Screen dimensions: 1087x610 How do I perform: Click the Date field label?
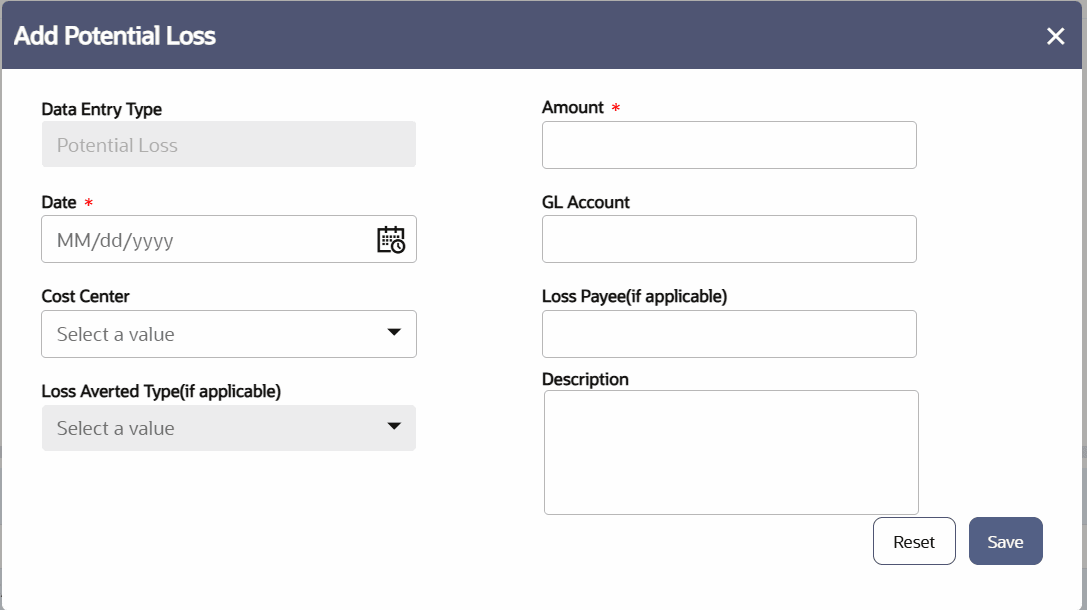click(59, 202)
